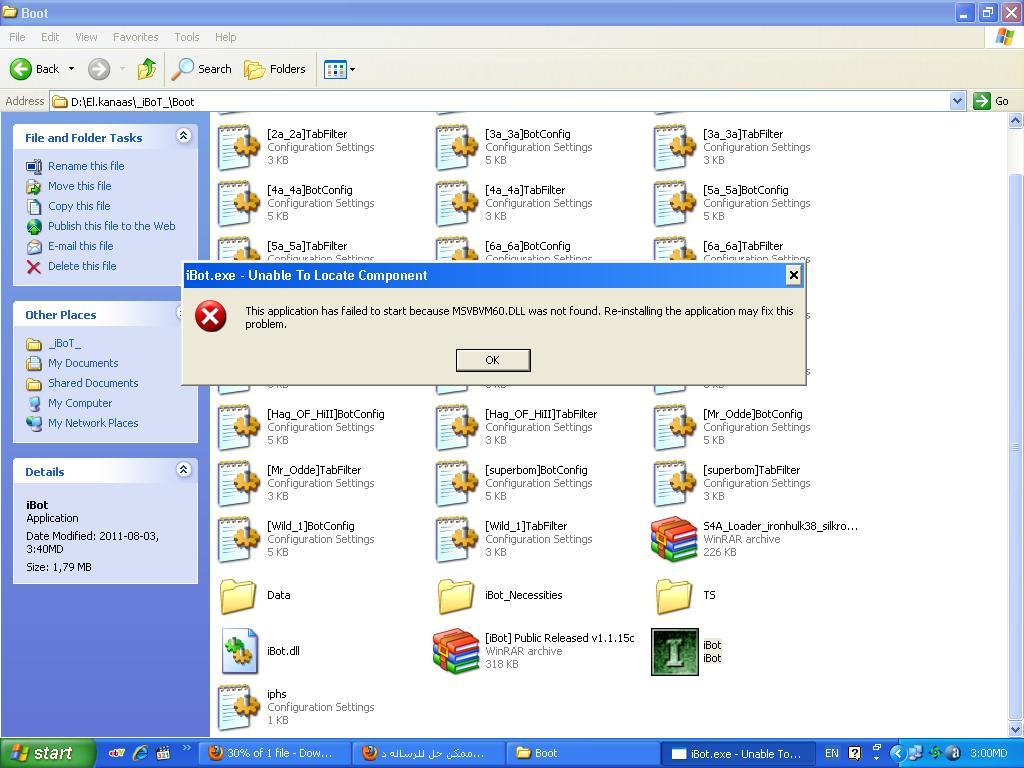The width and height of the screenshot is (1024, 768).
Task: Select the Data folder icon
Action: (238, 596)
